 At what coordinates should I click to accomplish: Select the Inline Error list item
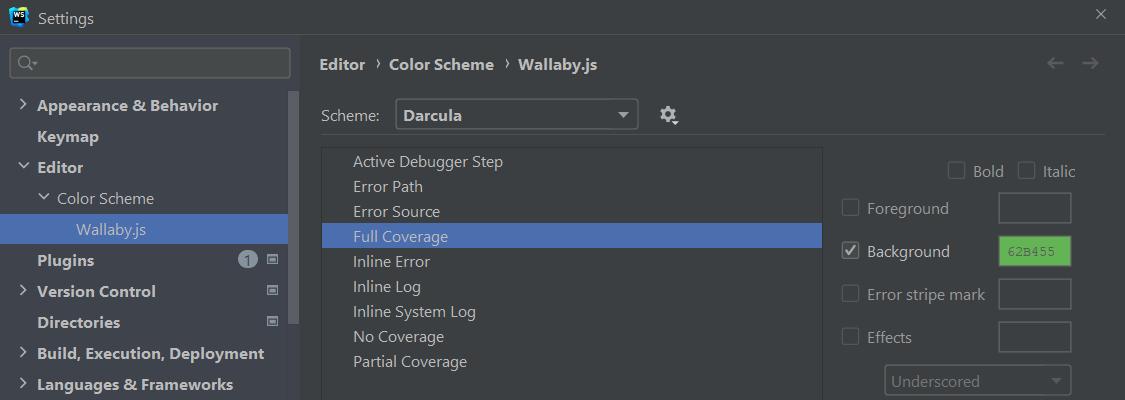pos(391,262)
